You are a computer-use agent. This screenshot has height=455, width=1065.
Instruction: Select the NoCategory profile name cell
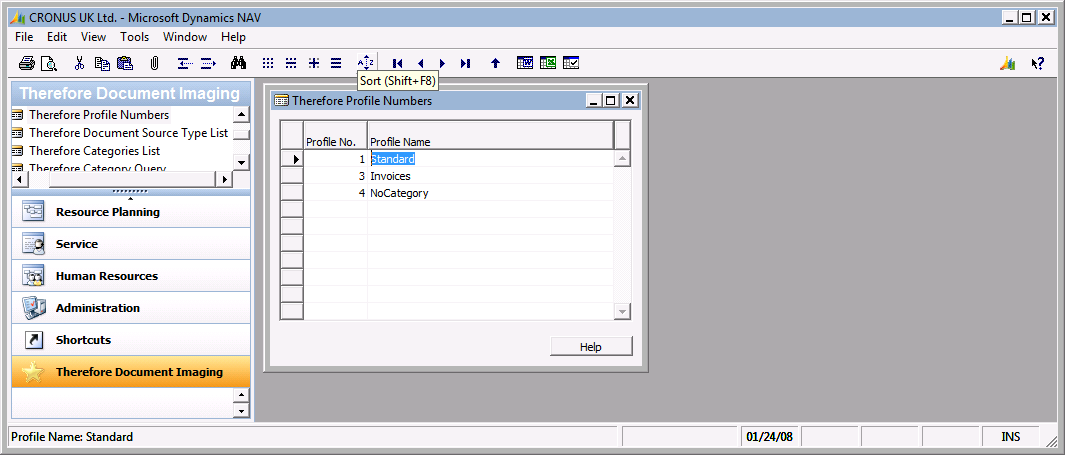click(x=490, y=193)
